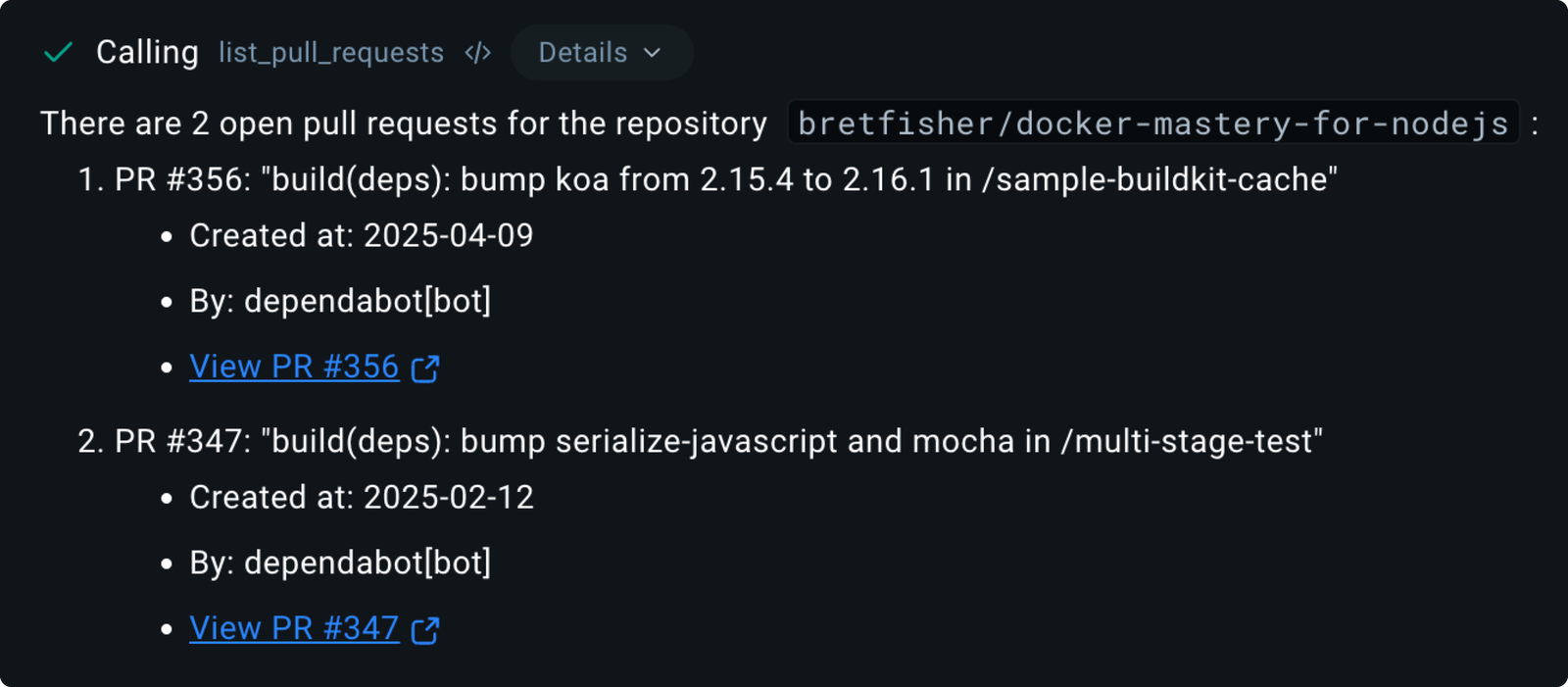Click the bretfisher/docker-mastery-for-nodejs repository code chip
The height and width of the screenshot is (687, 1568).
pyautogui.click(x=1152, y=123)
